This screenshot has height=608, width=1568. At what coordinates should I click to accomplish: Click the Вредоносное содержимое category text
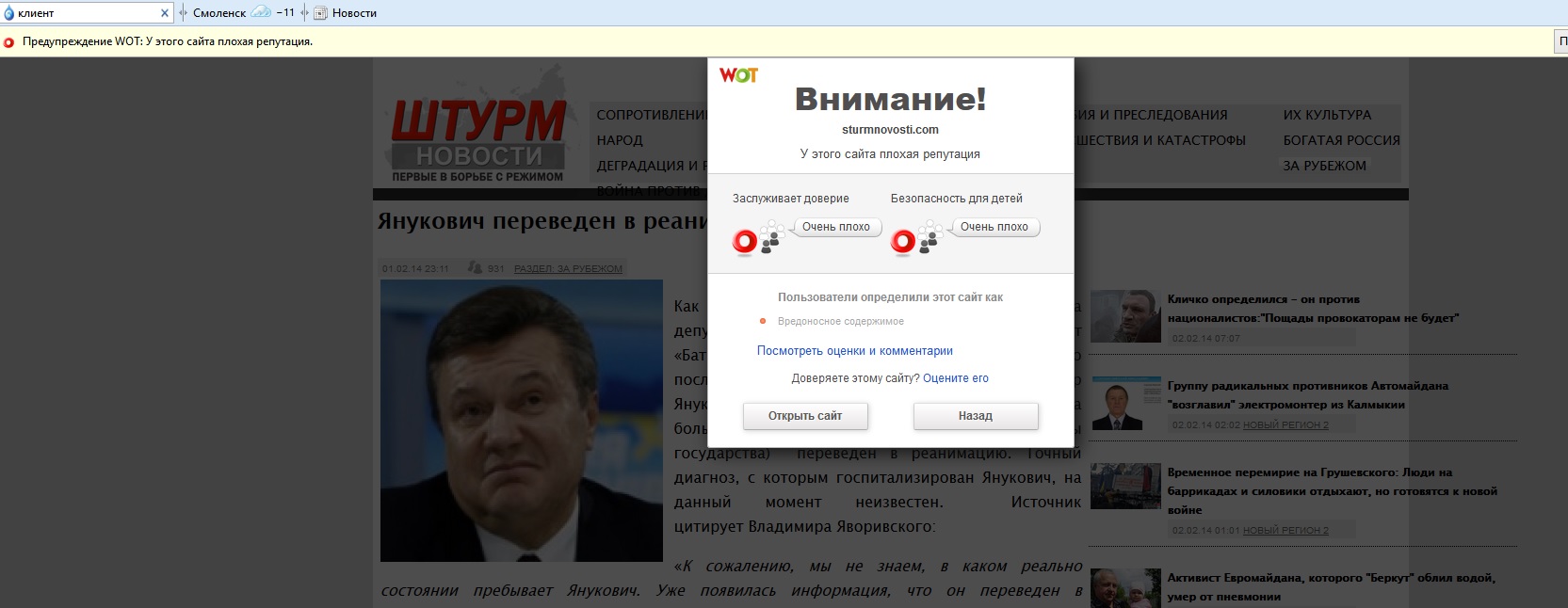[841, 322]
